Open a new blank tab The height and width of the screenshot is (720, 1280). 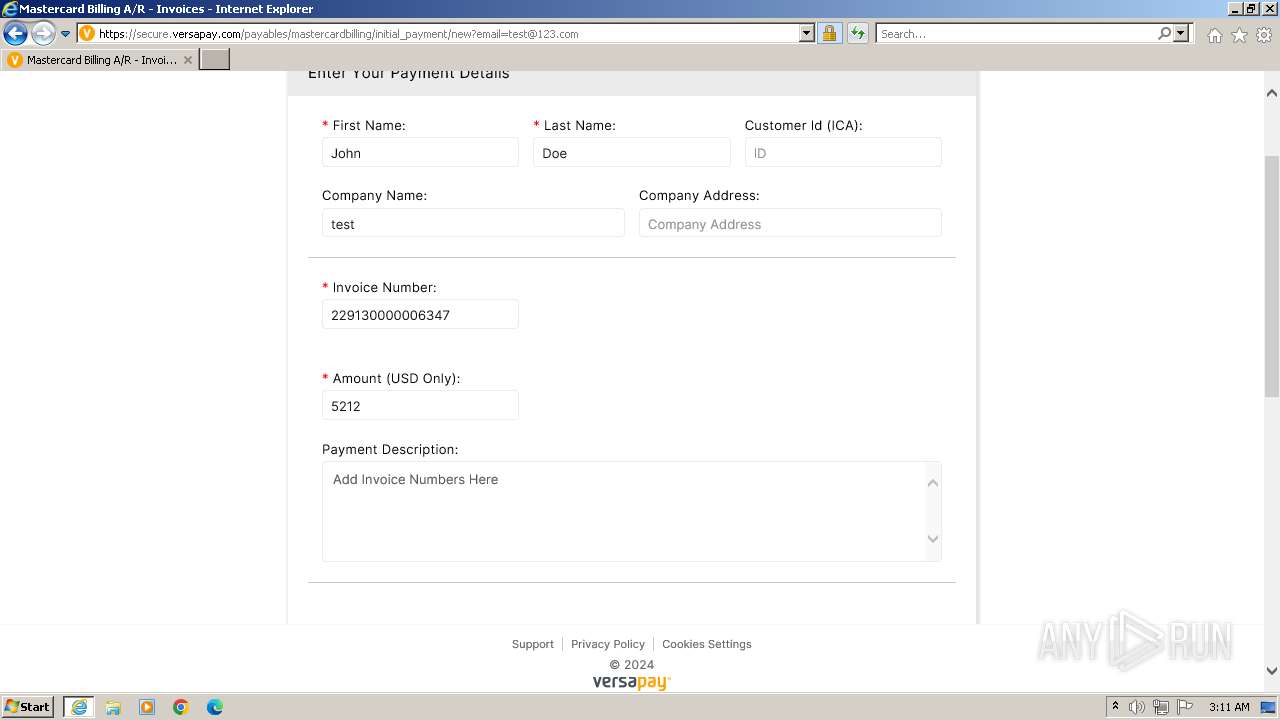coord(215,60)
